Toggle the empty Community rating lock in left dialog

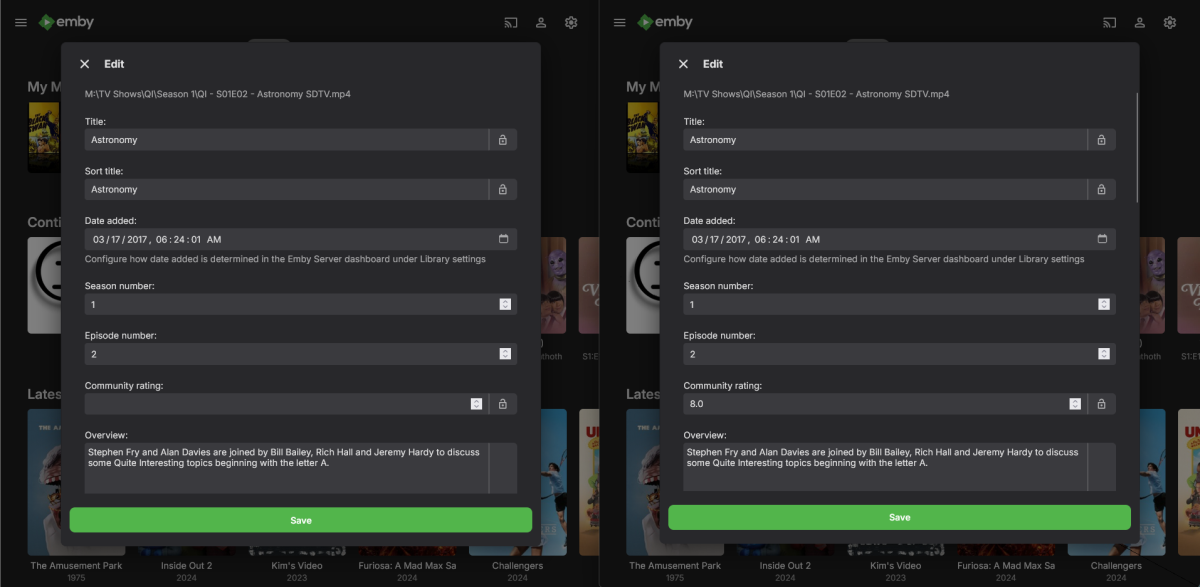point(503,404)
